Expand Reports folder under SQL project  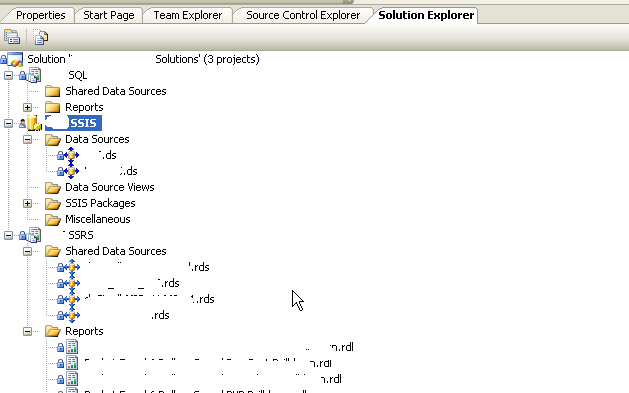[x=27, y=107]
